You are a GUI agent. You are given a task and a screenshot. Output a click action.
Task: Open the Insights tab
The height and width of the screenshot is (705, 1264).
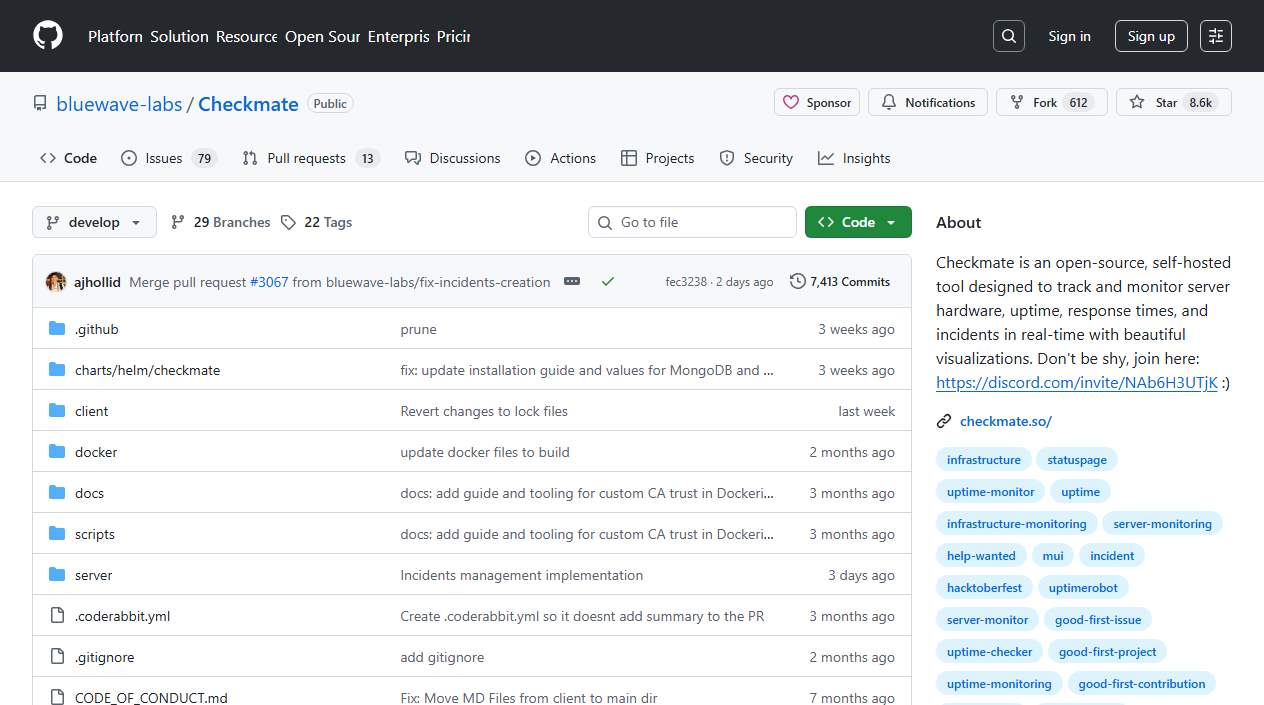(854, 158)
